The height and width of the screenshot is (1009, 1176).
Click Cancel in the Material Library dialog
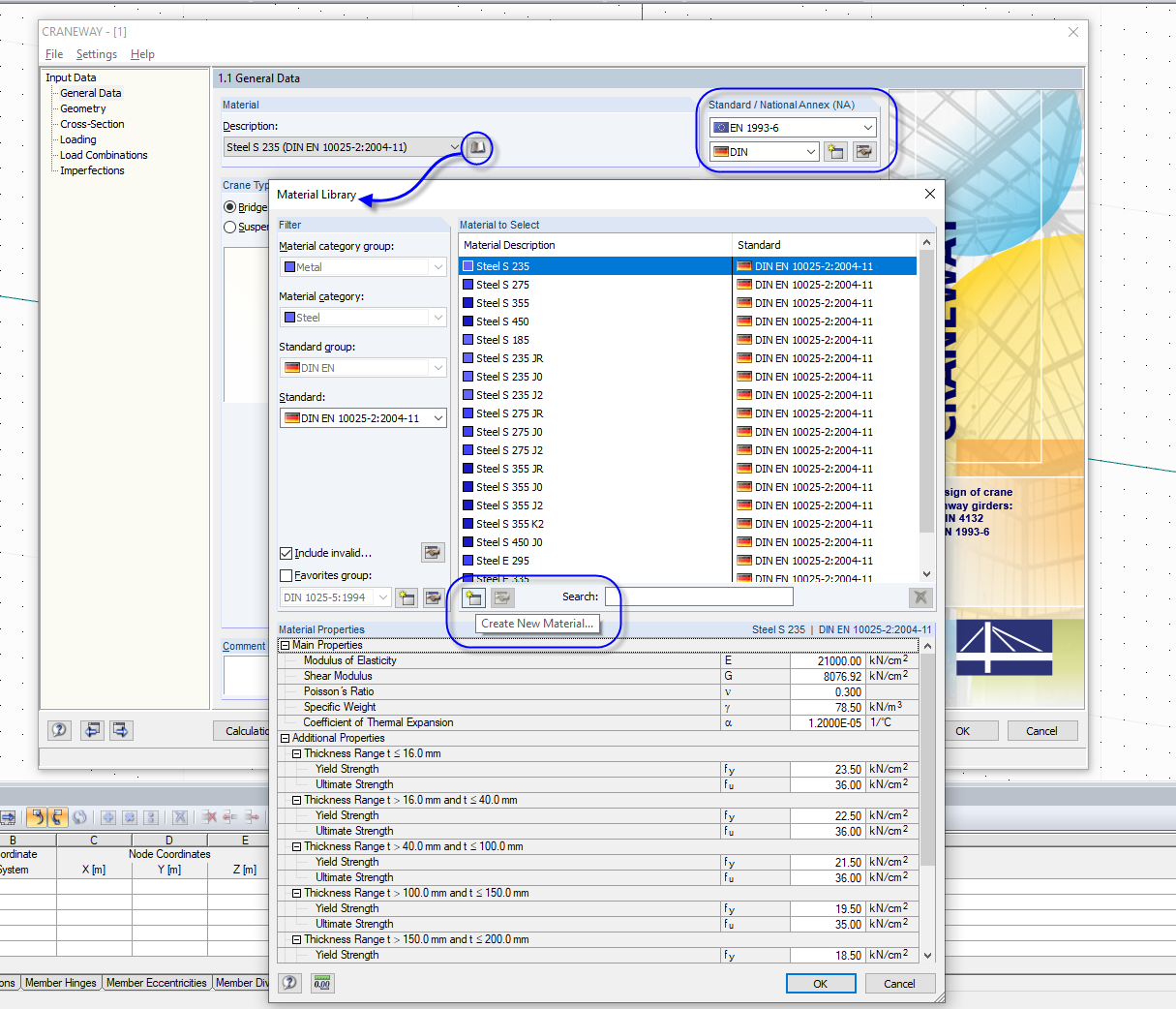click(x=899, y=983)
